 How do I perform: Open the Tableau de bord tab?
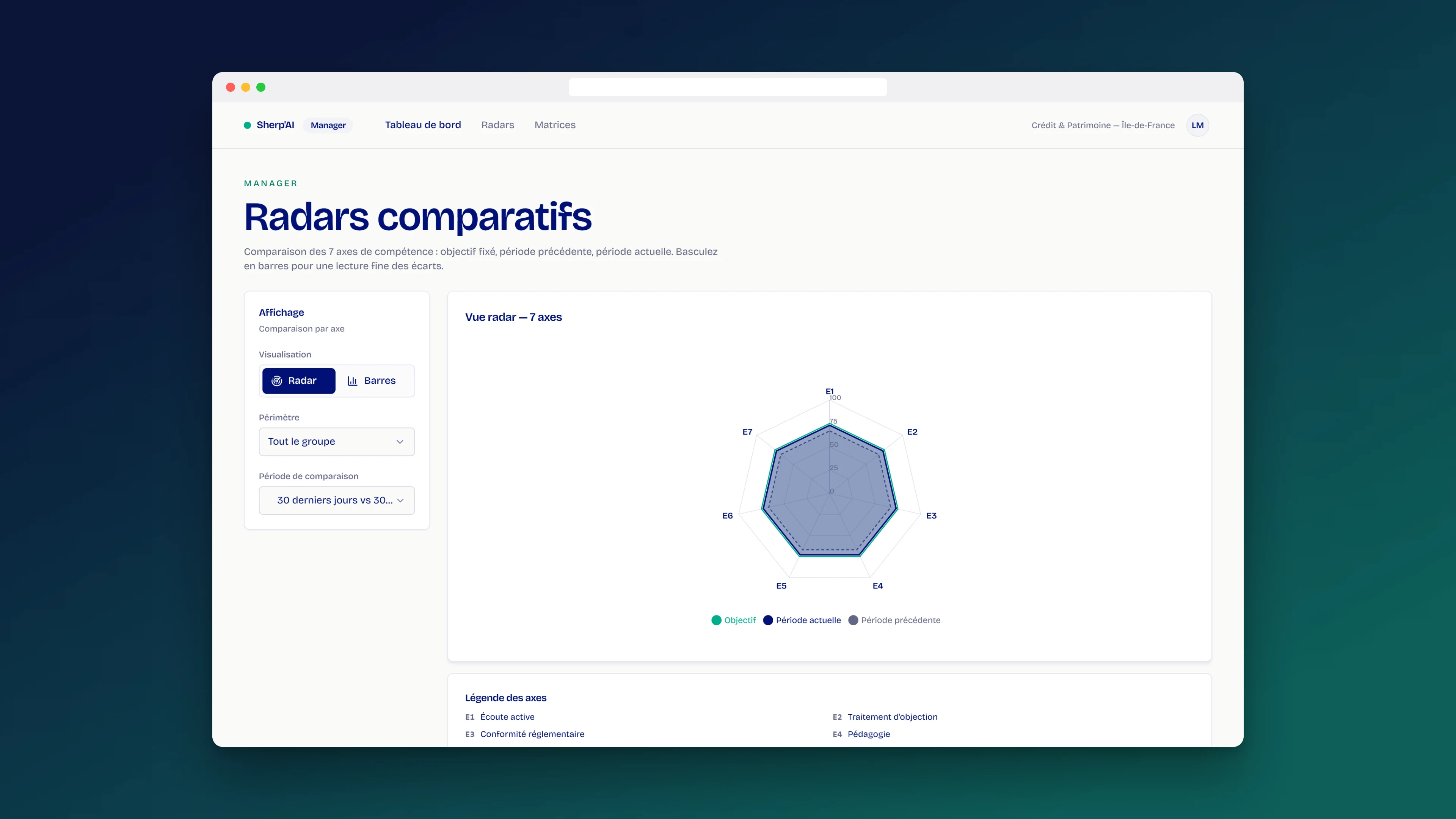423,125
